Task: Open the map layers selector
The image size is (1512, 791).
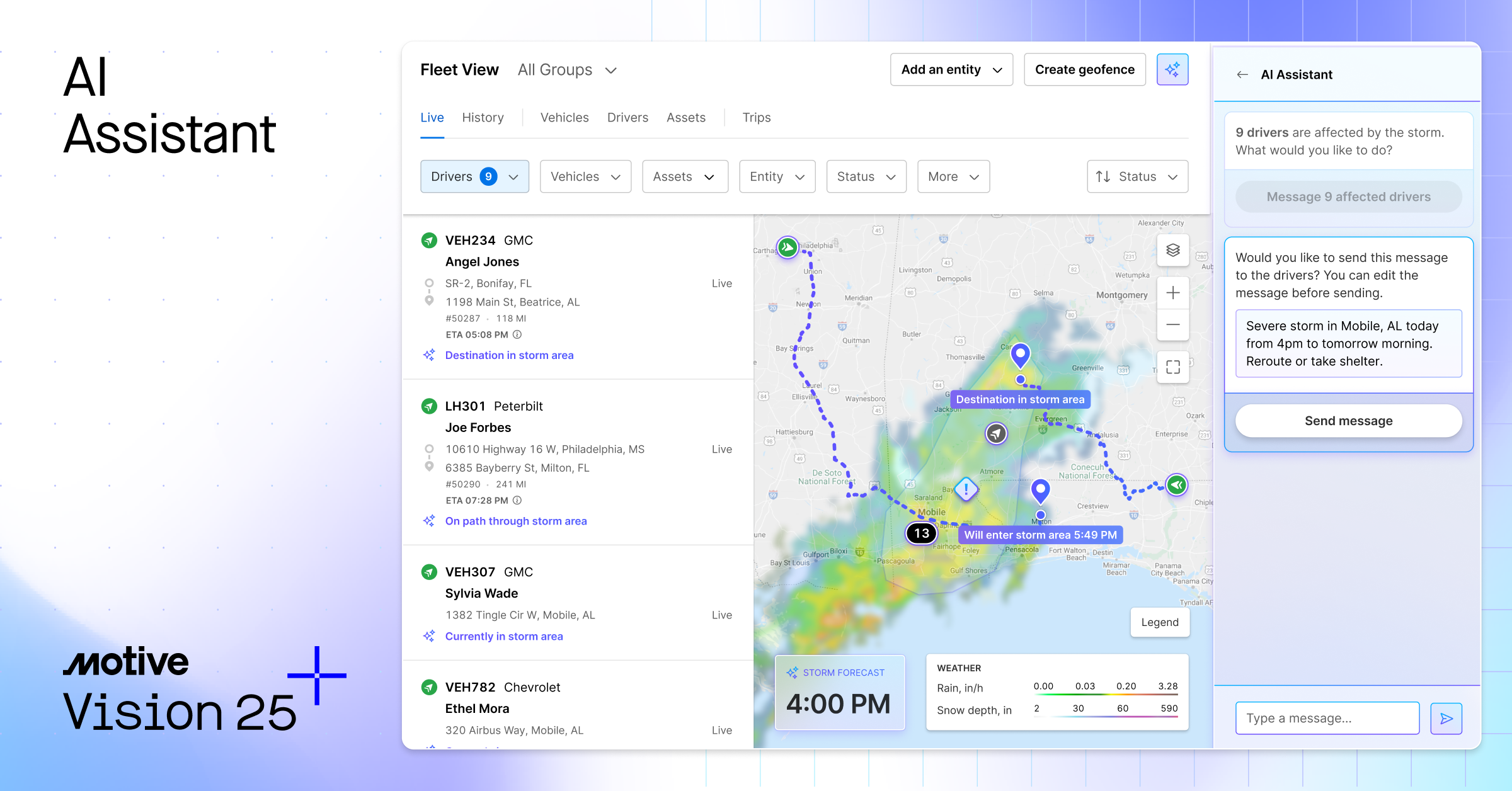Action: 1172,250
